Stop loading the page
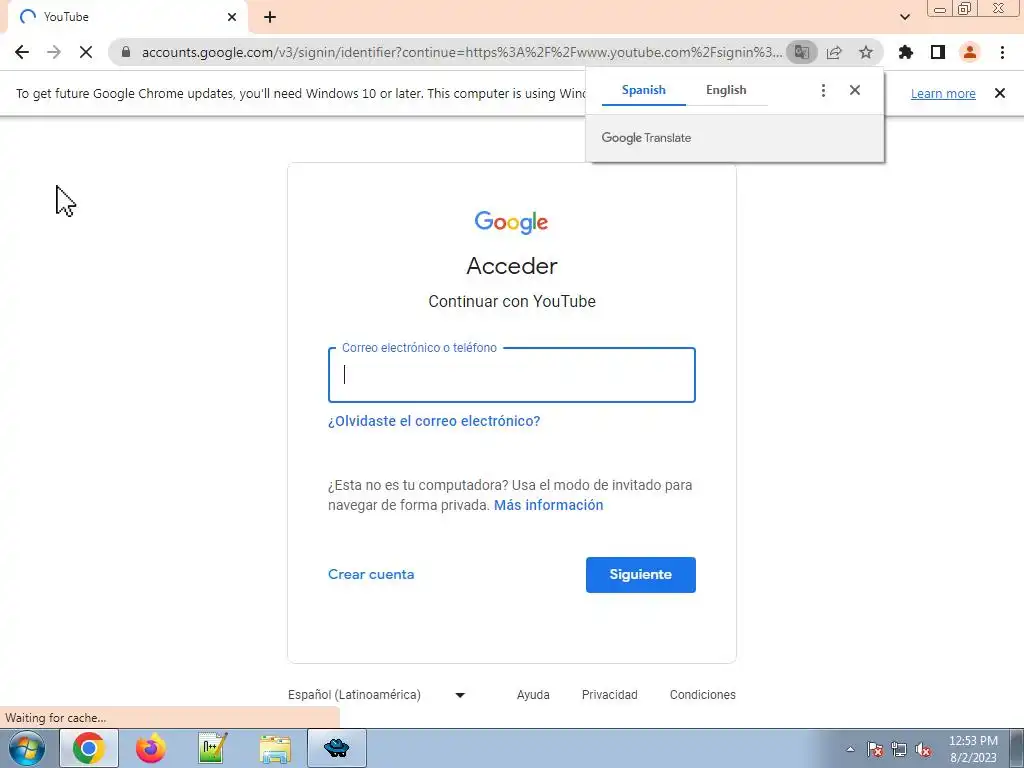 [x=86, y=52]
